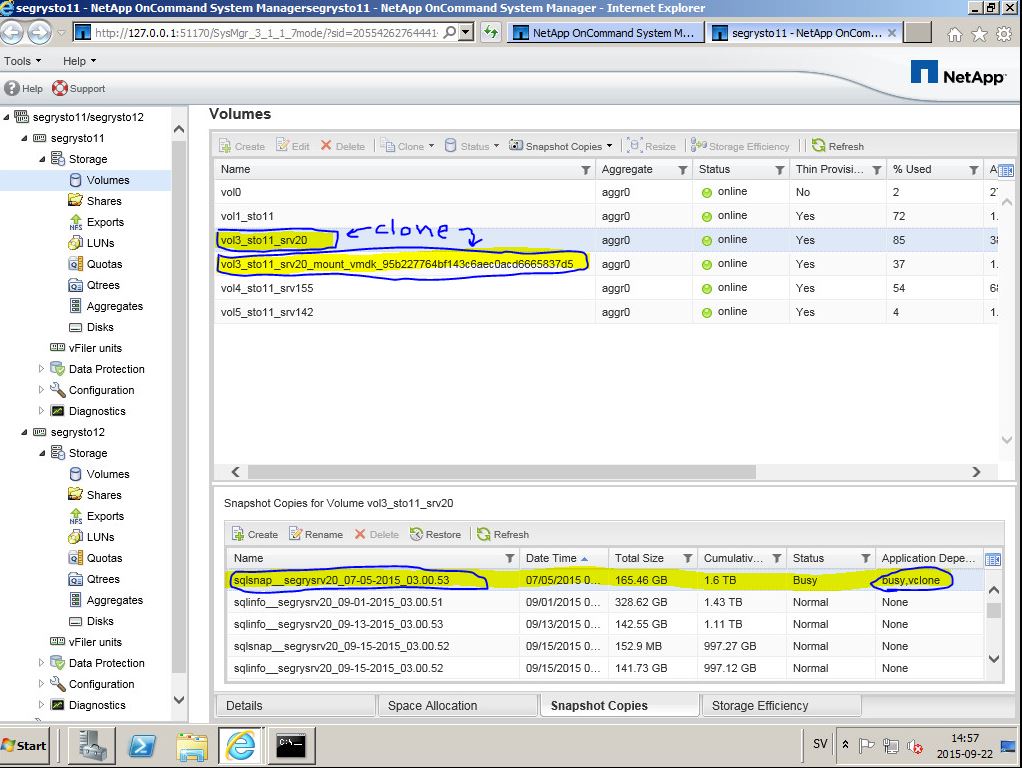This screenshot has width=1022, height=768.
Task: Click the right arrow of Volumes horizontal scrollbar
Action: click(x=976, y=471)
